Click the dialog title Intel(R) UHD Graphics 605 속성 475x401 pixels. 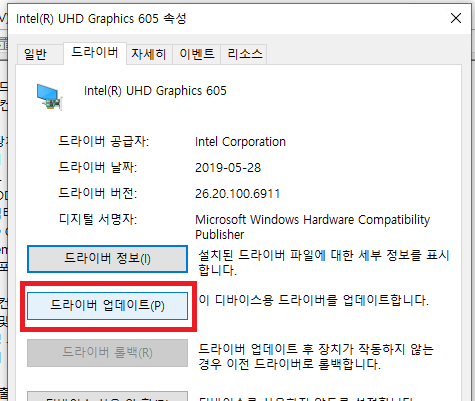pyautogui.click(x=101, y=19)
